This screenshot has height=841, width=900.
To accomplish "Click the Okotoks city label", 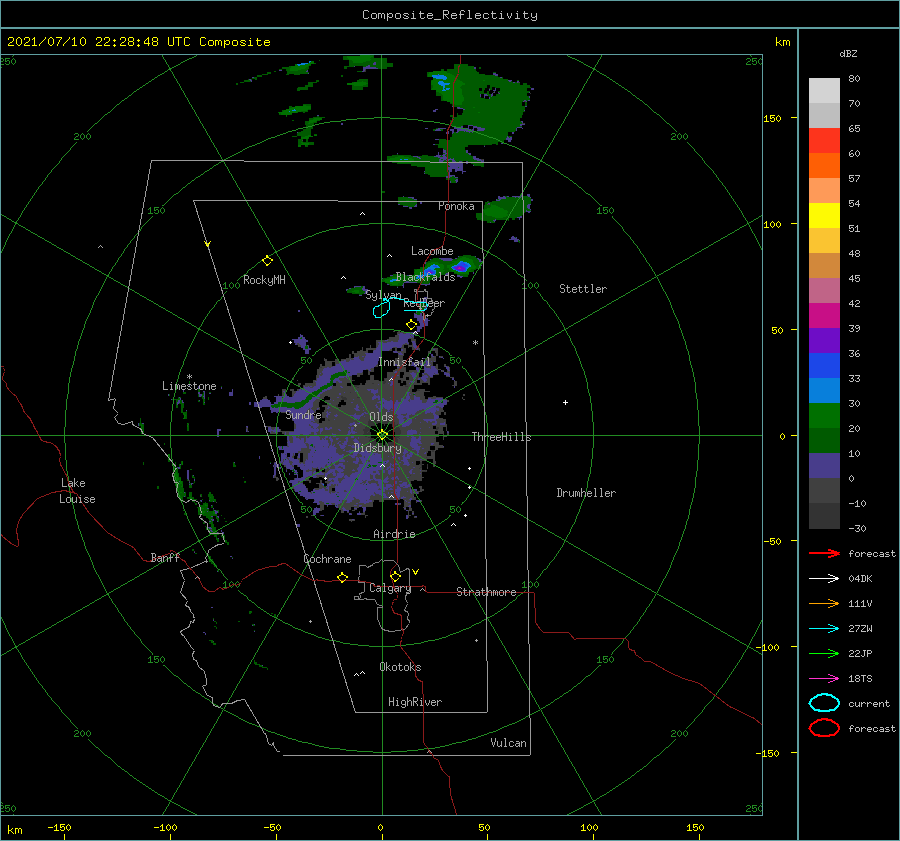I will coord(400,667).
